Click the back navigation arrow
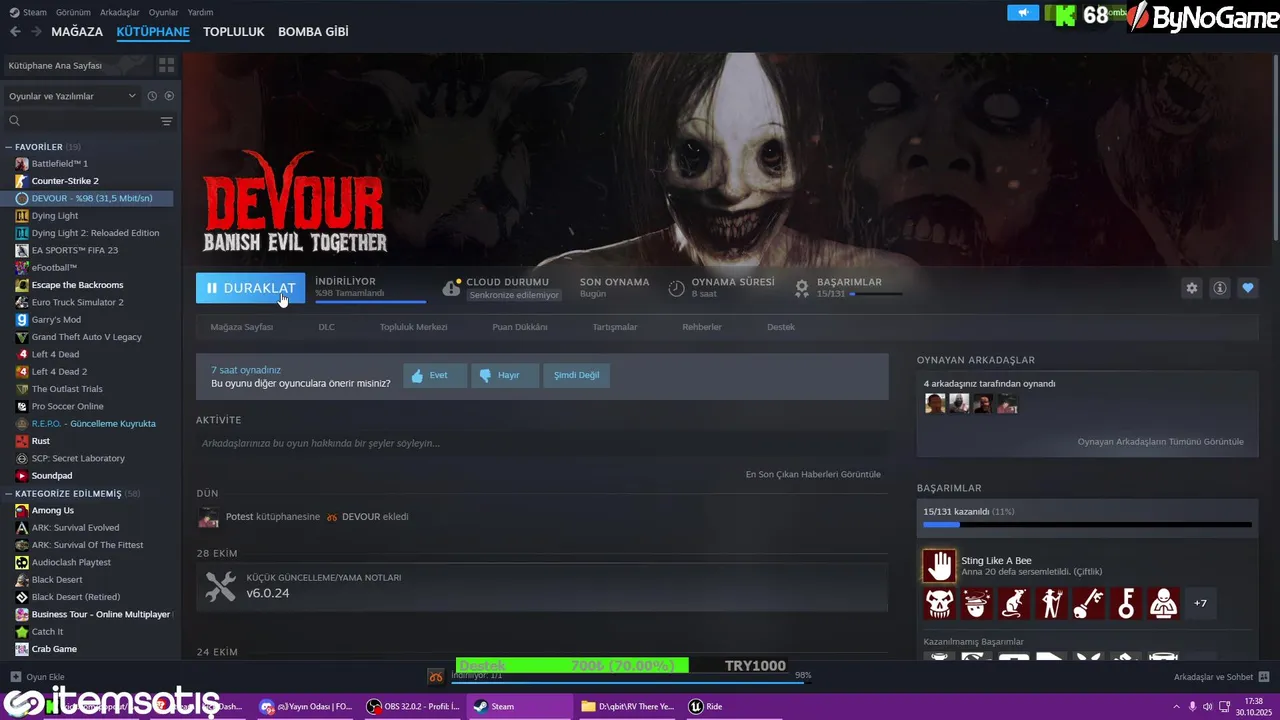 [15, 32]
